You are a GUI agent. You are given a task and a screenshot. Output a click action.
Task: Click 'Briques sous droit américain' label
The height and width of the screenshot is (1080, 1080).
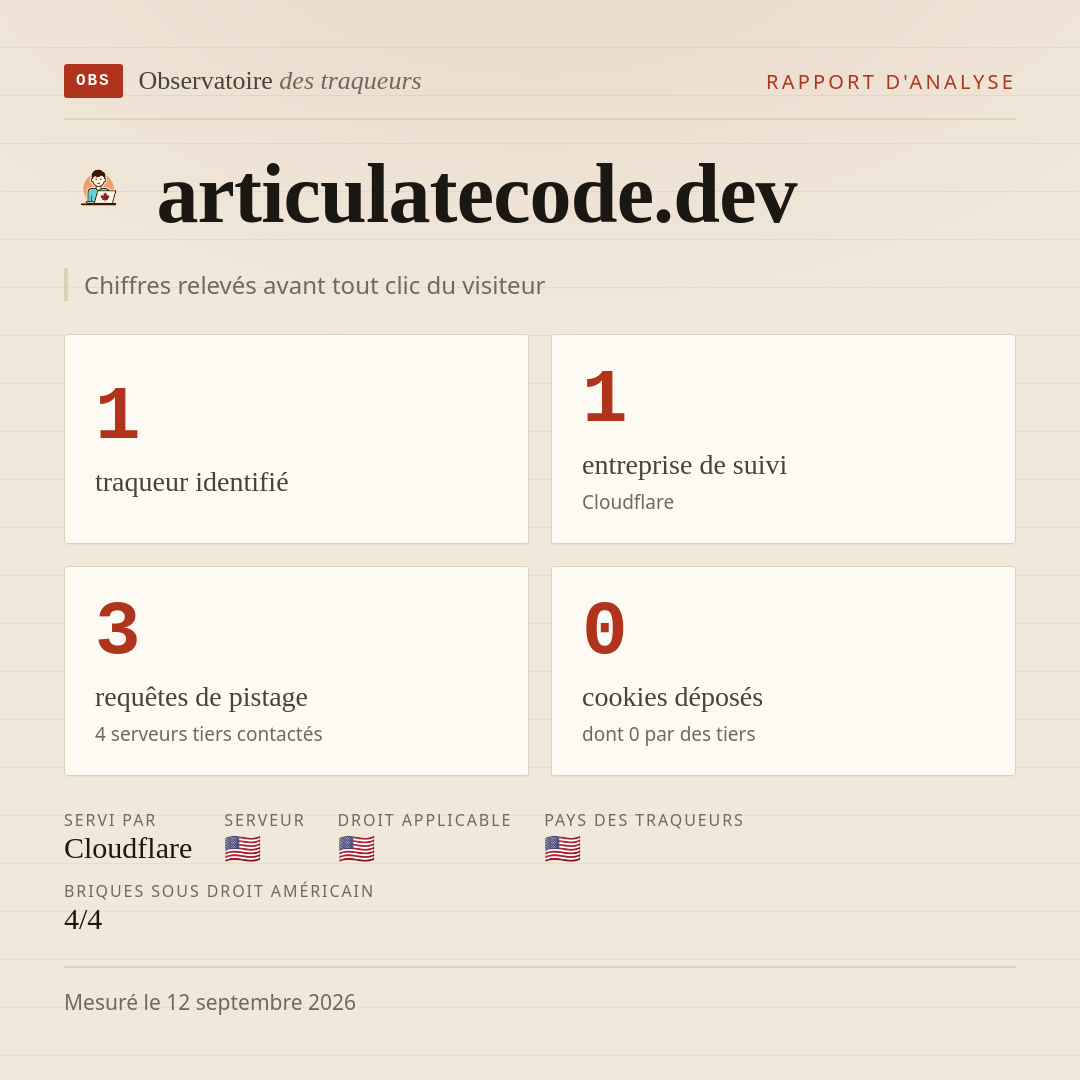coord(219,891)
